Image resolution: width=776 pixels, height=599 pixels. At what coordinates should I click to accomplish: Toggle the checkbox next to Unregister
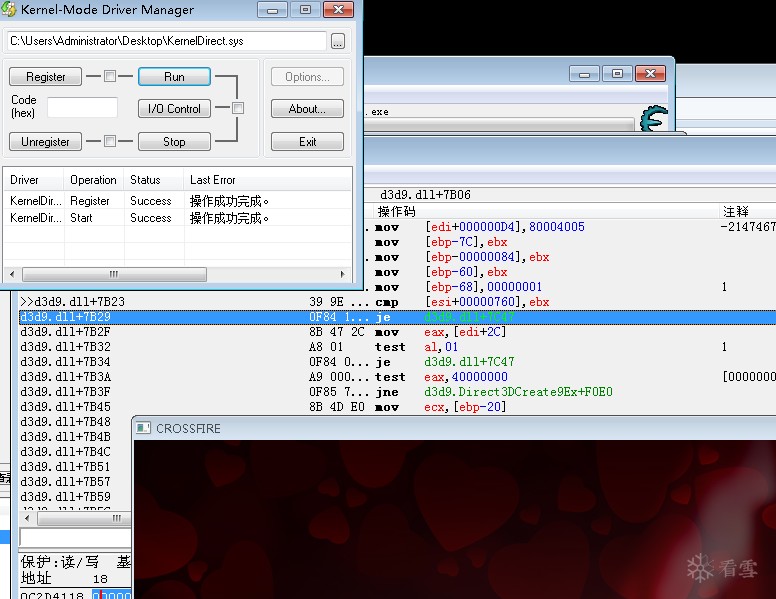tap(110, 141)
